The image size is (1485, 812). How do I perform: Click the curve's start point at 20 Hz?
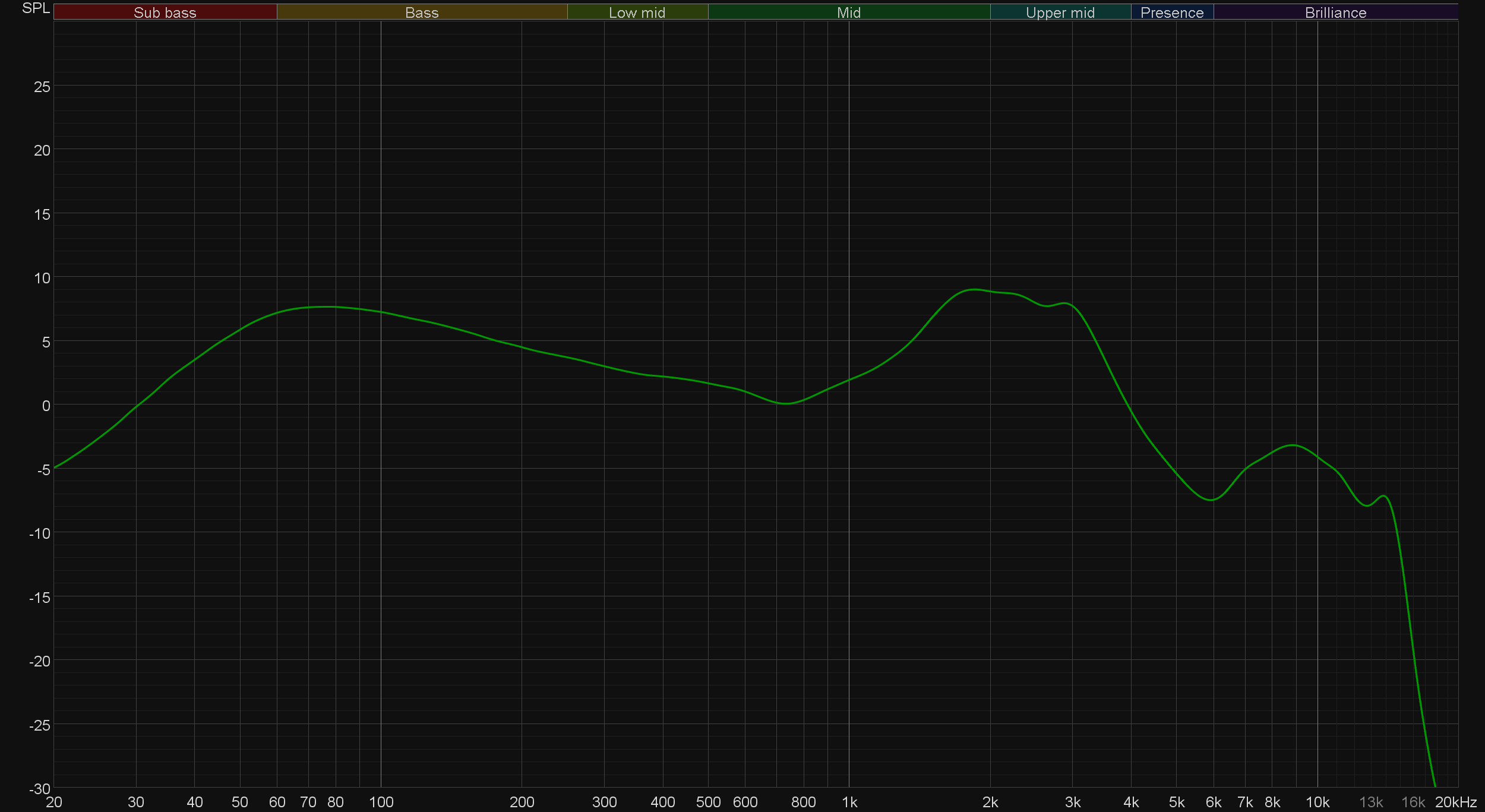[55, 467]
